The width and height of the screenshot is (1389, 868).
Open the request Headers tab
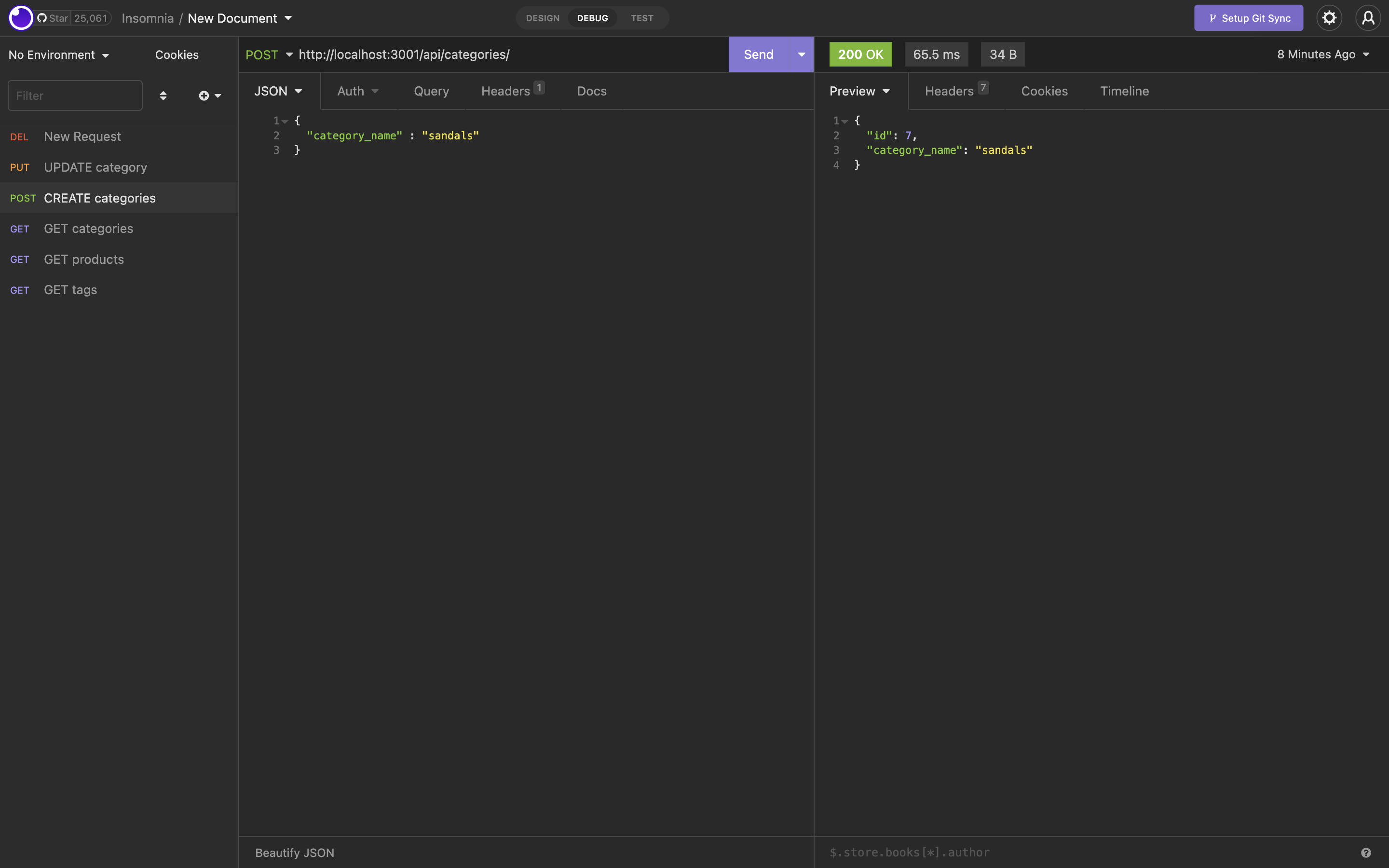click(x=512, y=90)
